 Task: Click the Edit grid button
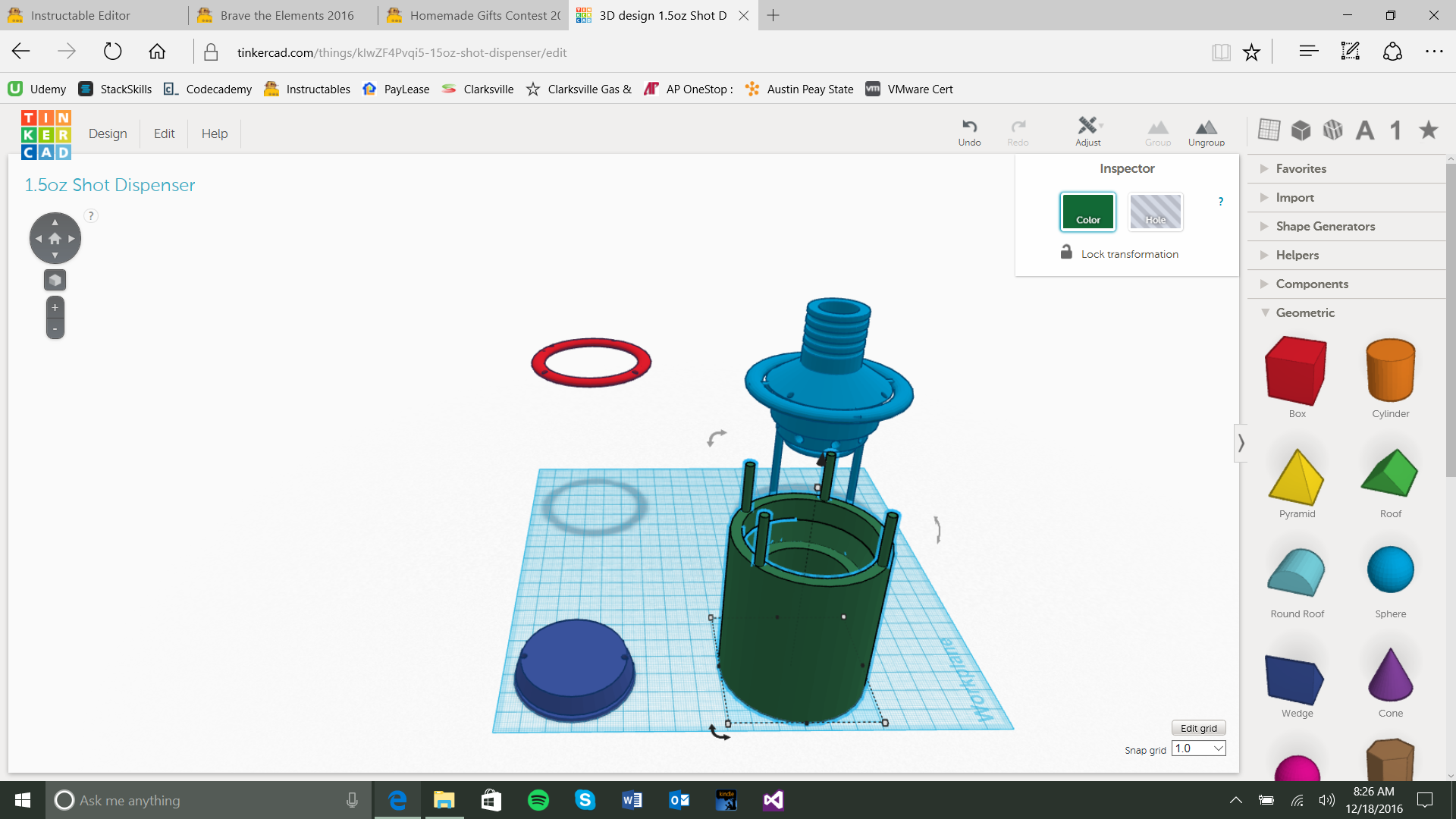pyautogui.click(x=1198, y=728)
